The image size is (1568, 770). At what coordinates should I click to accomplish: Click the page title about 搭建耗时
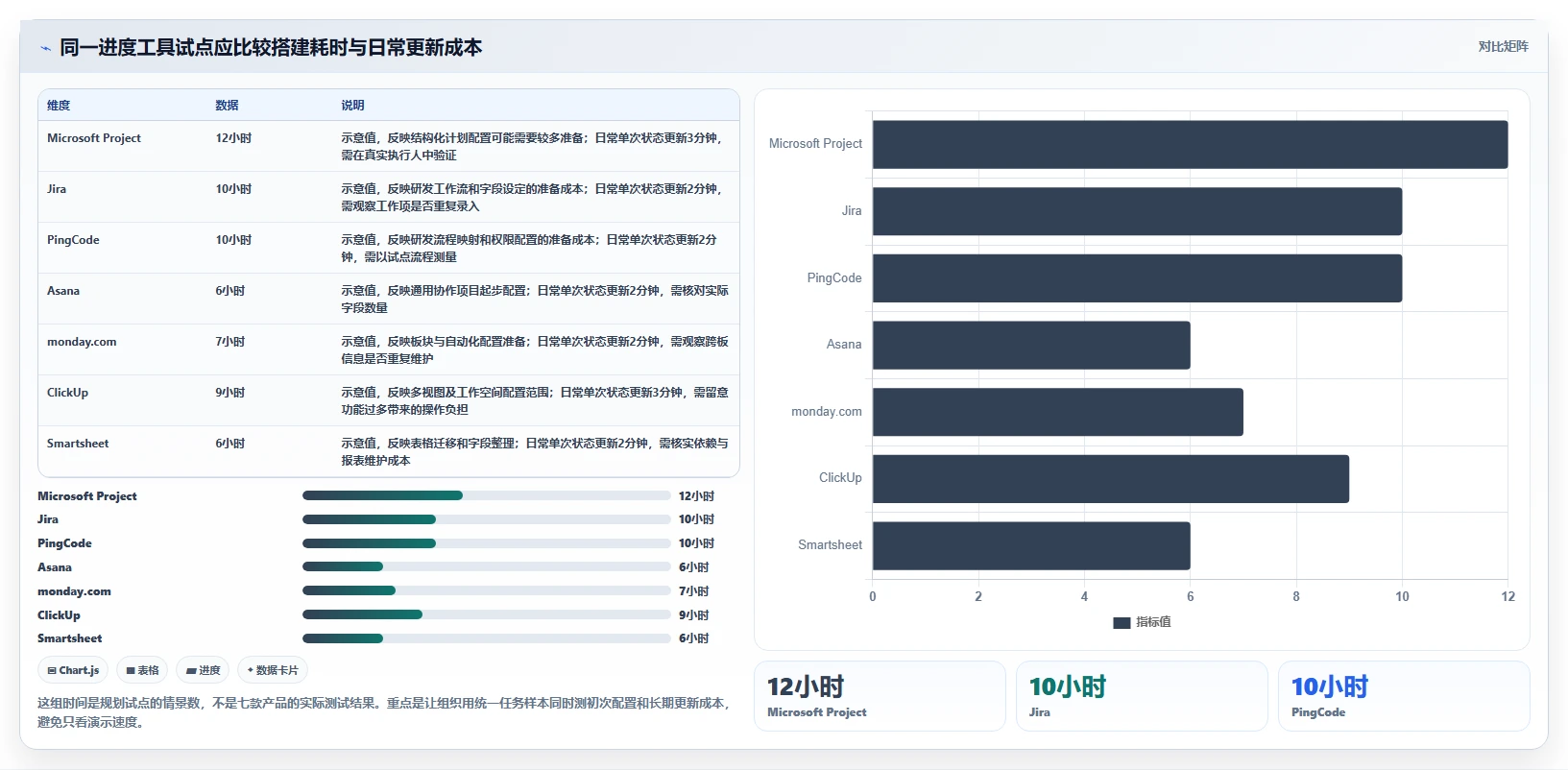[271, 48]
